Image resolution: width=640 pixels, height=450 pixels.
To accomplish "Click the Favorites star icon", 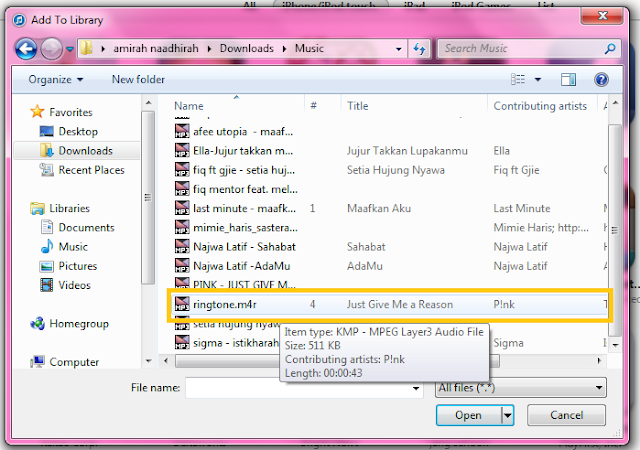I will (x=37, y=111).
